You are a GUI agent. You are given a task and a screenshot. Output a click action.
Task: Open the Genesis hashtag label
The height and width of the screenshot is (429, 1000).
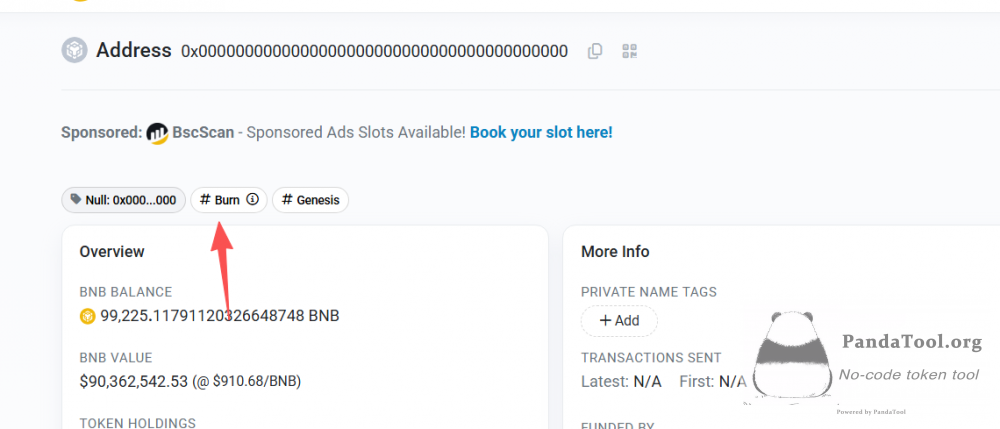click(310, 200)
